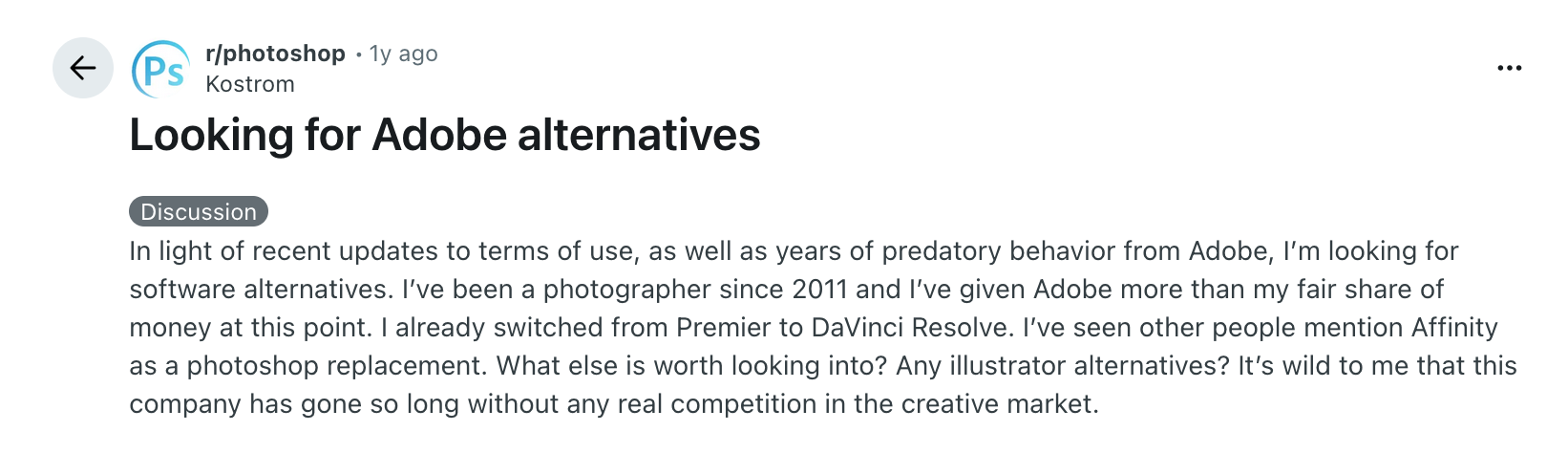Open the r/photoshop Ps community avatar

(160, 69)
